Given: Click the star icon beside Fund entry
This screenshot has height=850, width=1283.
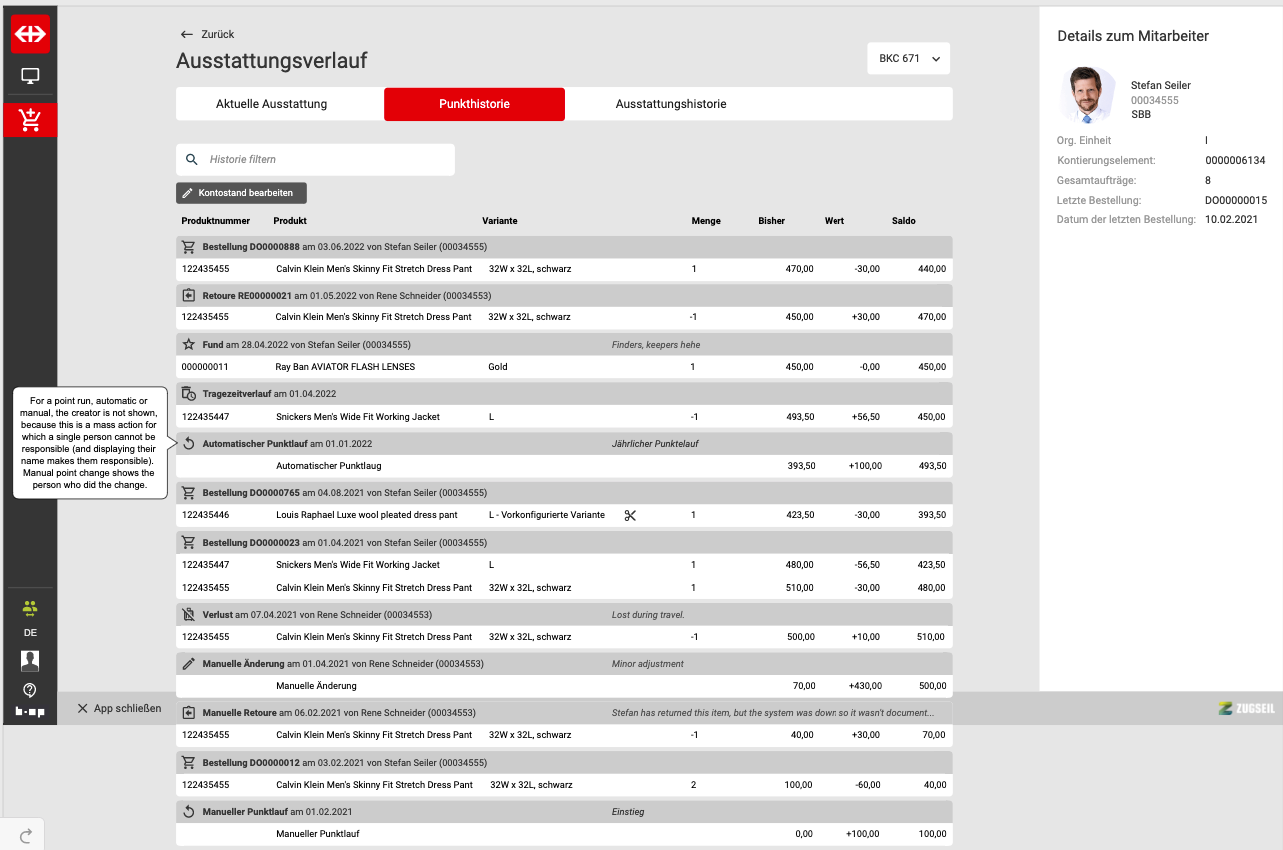Looking at the screenshot, I should (188, 344).
